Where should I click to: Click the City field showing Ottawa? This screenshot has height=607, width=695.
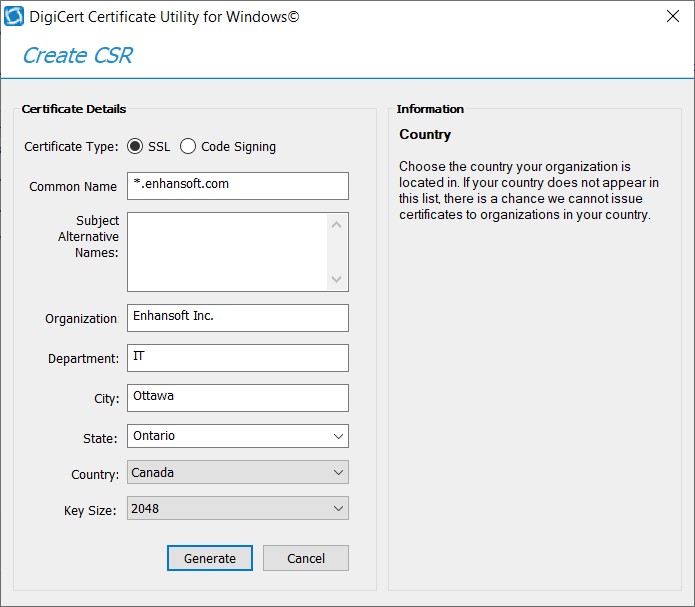pyautogui.click(x=238, y=398)
